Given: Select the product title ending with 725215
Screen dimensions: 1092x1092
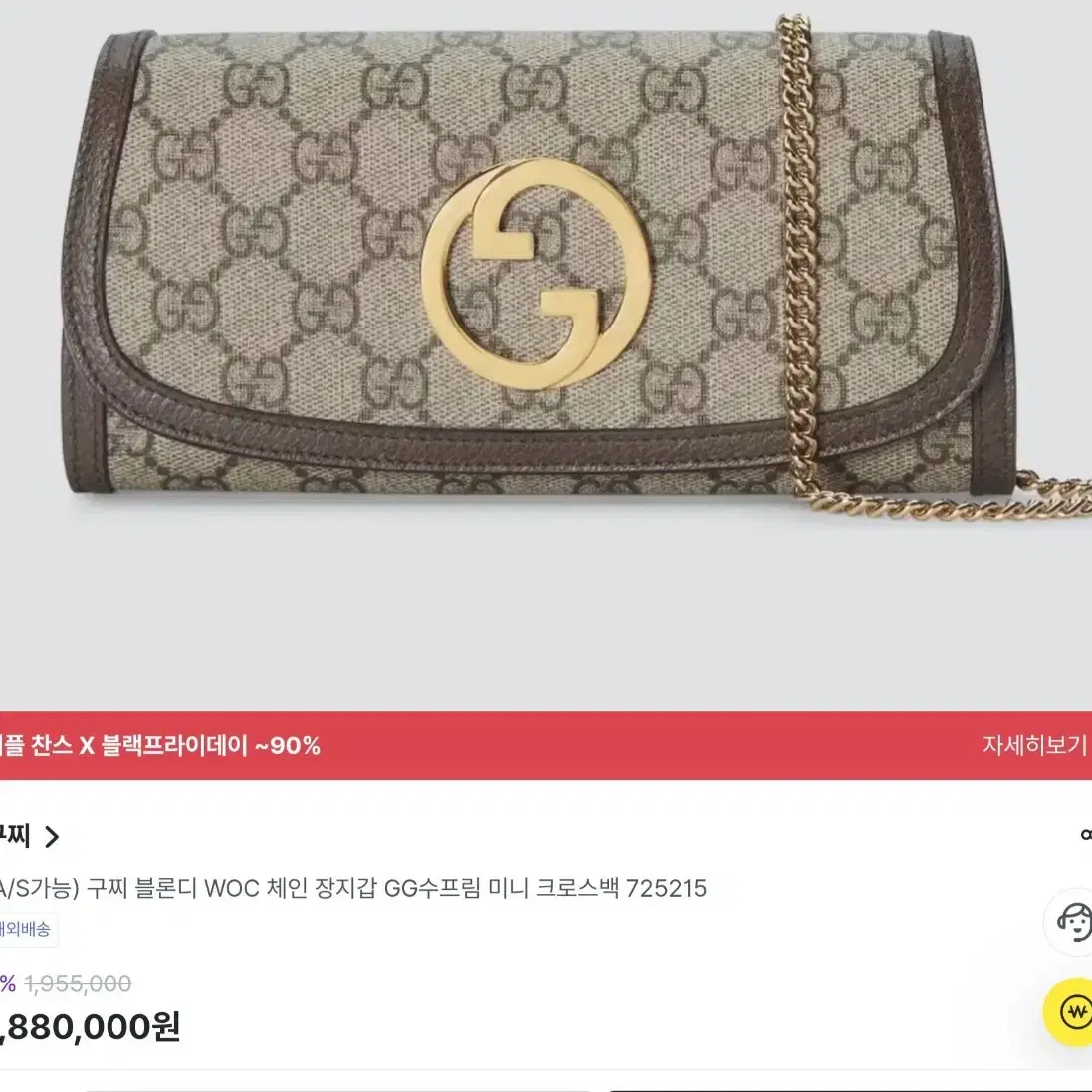Looking at the screenshot, I should [x=352, y=888].
